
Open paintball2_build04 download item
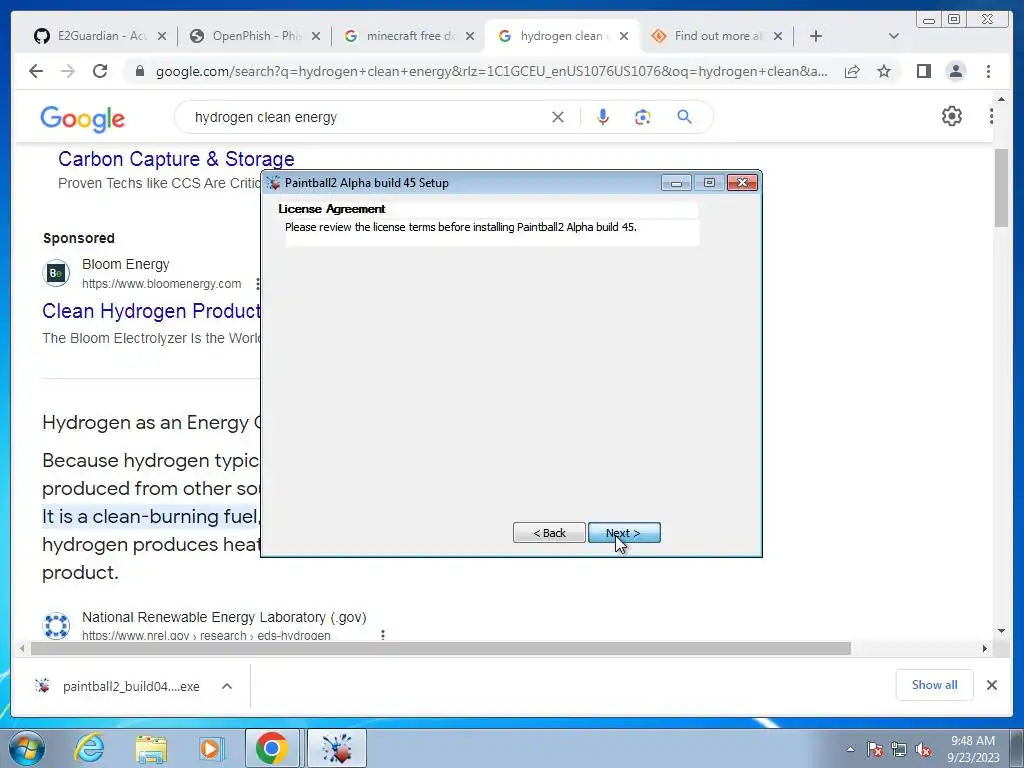118,686
